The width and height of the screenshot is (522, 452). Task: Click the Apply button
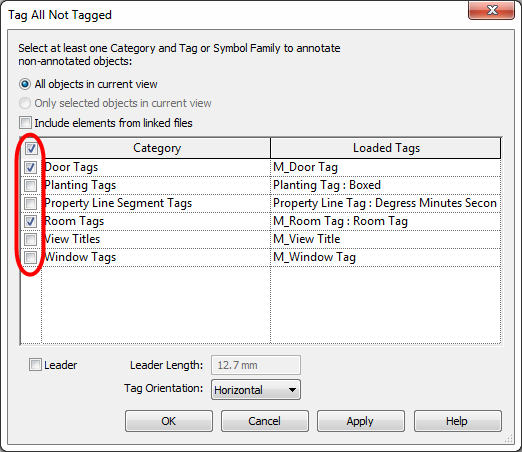click(x=361, y=421)
